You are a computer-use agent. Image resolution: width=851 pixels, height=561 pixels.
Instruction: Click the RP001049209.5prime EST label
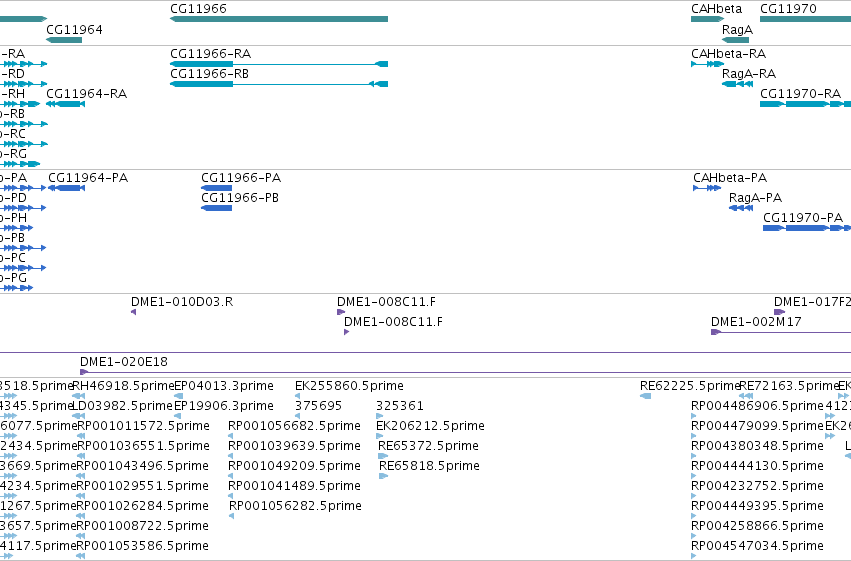point(294,466)
